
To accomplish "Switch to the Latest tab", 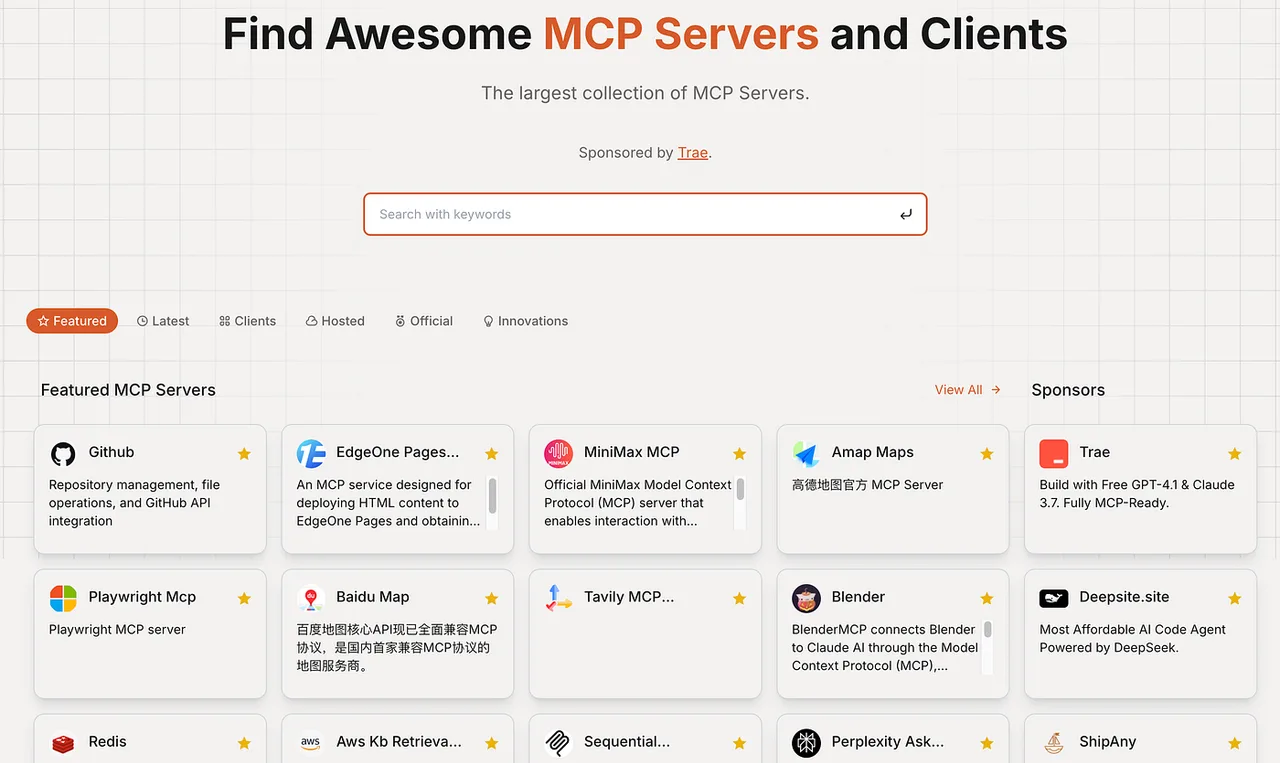I will click(163, 321).
